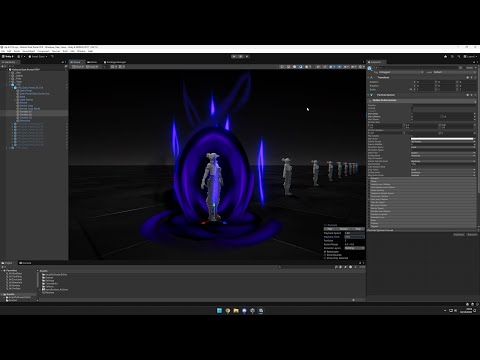Image resolution: width=480 pixels, height=360 pixels.
Task: Open the Layout dropdown at top right
Action: pos(470,56)
